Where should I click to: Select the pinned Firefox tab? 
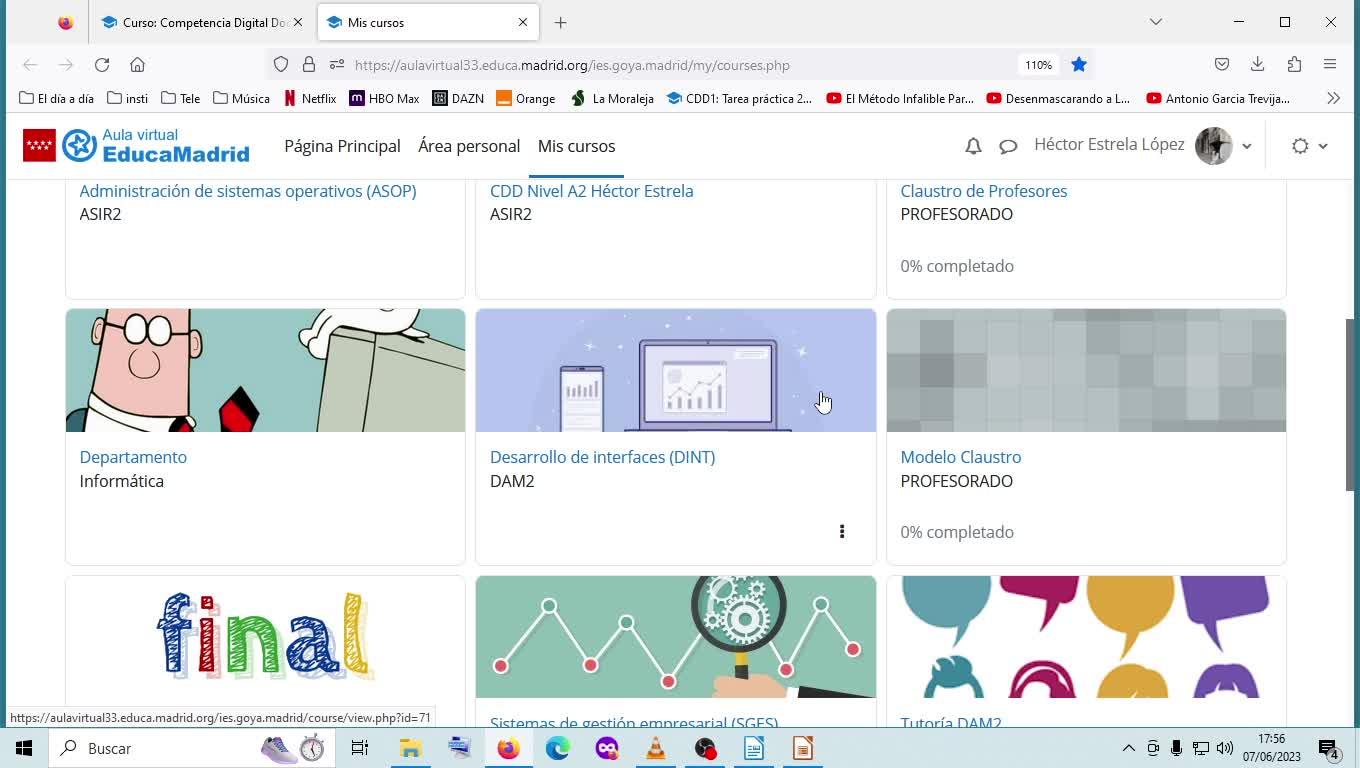[66, 22]
